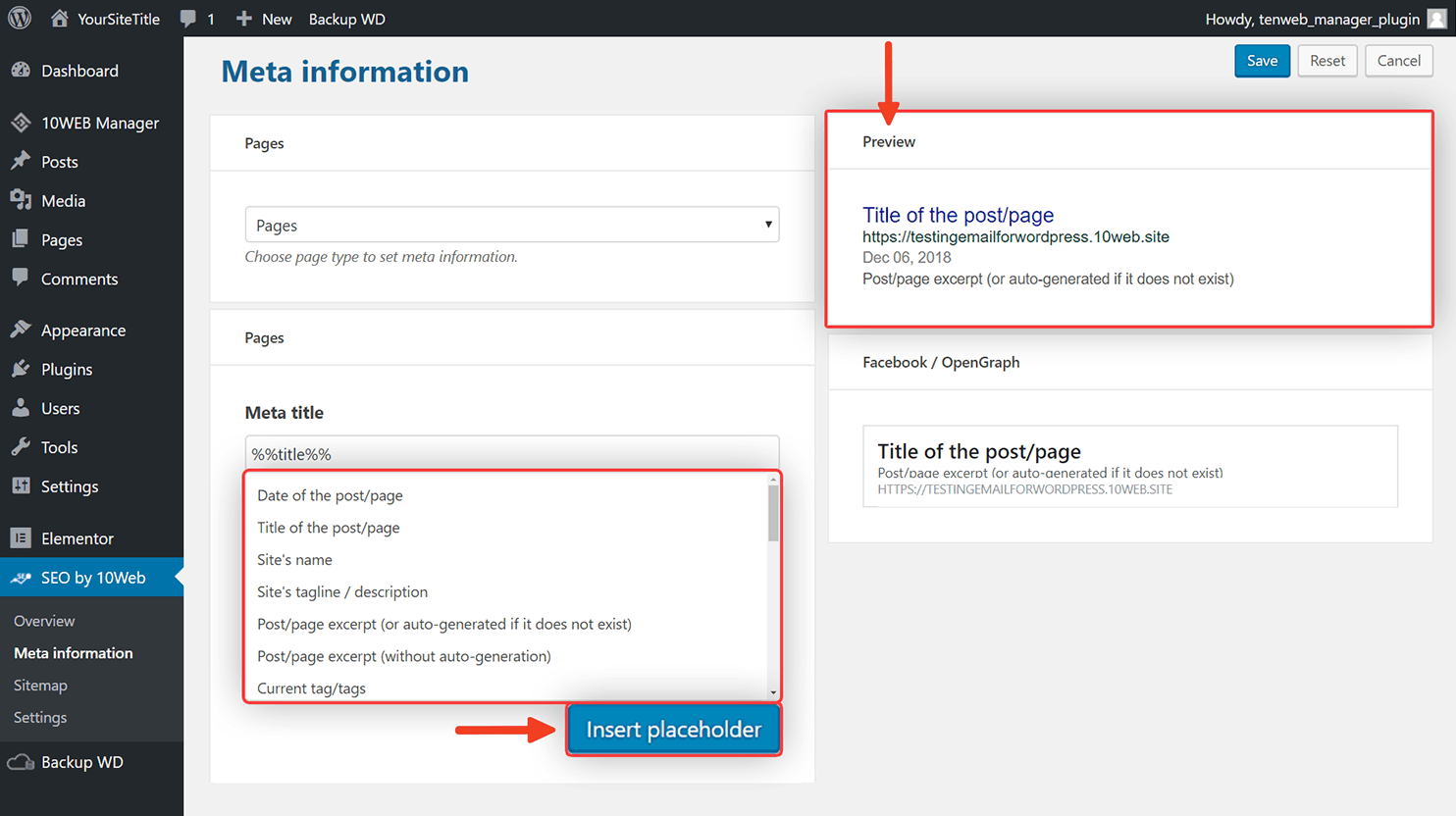
Task: Click the blue preview title link
Action: 958,215
